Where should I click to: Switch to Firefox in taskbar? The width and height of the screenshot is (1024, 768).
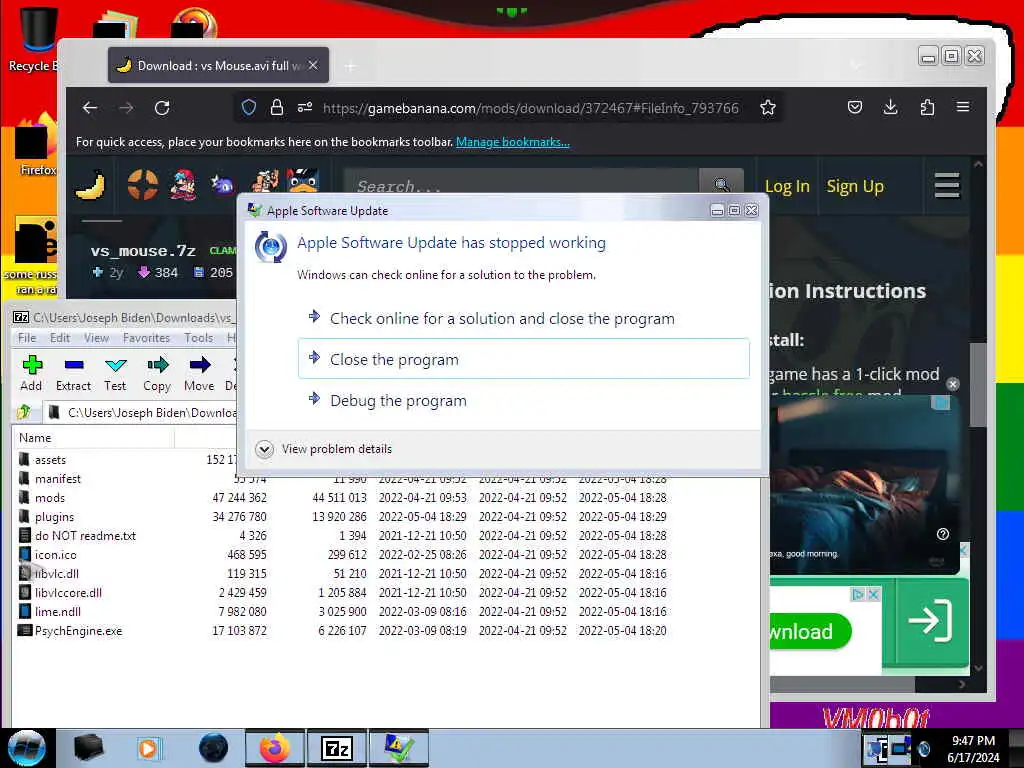click(275, 748)
